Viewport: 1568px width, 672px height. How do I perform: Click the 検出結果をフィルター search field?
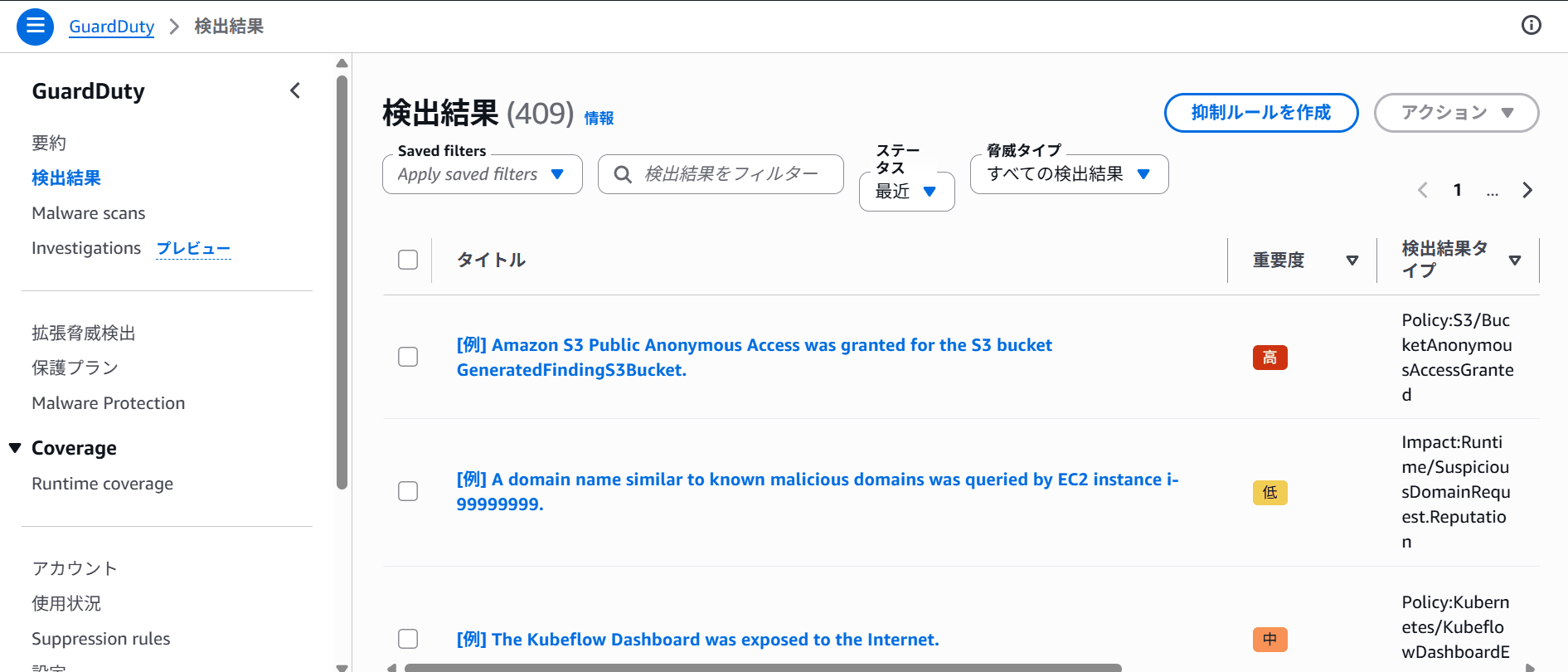tap(721, 174)
